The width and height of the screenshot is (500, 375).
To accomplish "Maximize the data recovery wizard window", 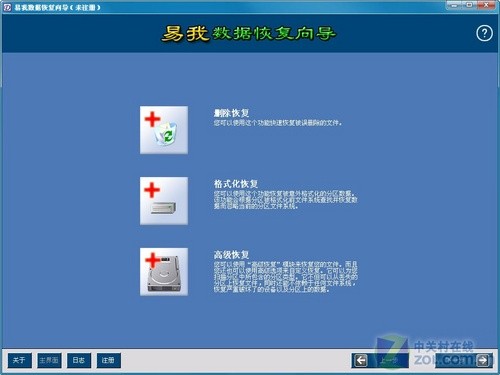I will pos(469,5).
